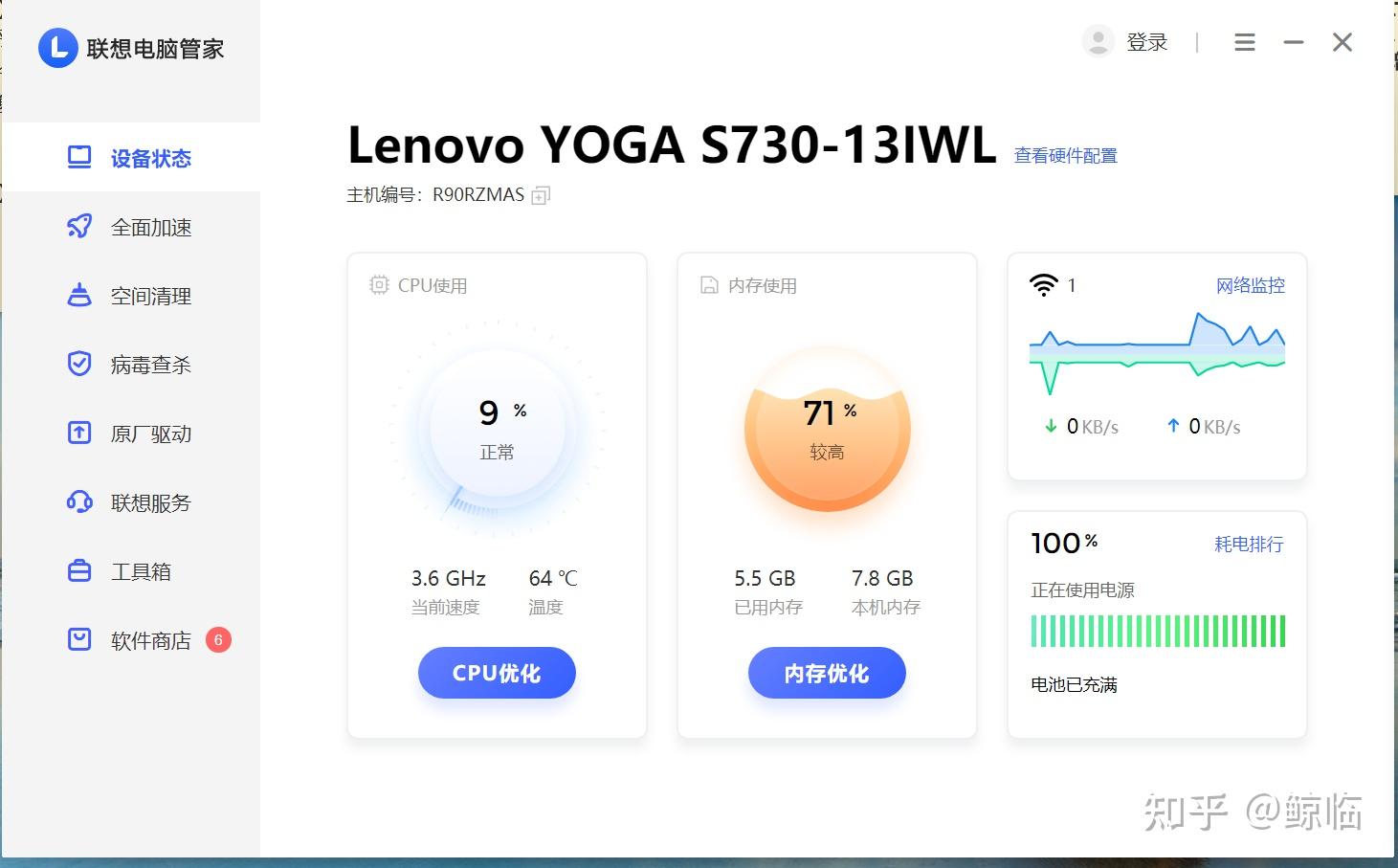Select the 设备状态 sidebar tab
Image resolution: width=1398 pixels, height=868 pixels.
(x=131, y=158)
